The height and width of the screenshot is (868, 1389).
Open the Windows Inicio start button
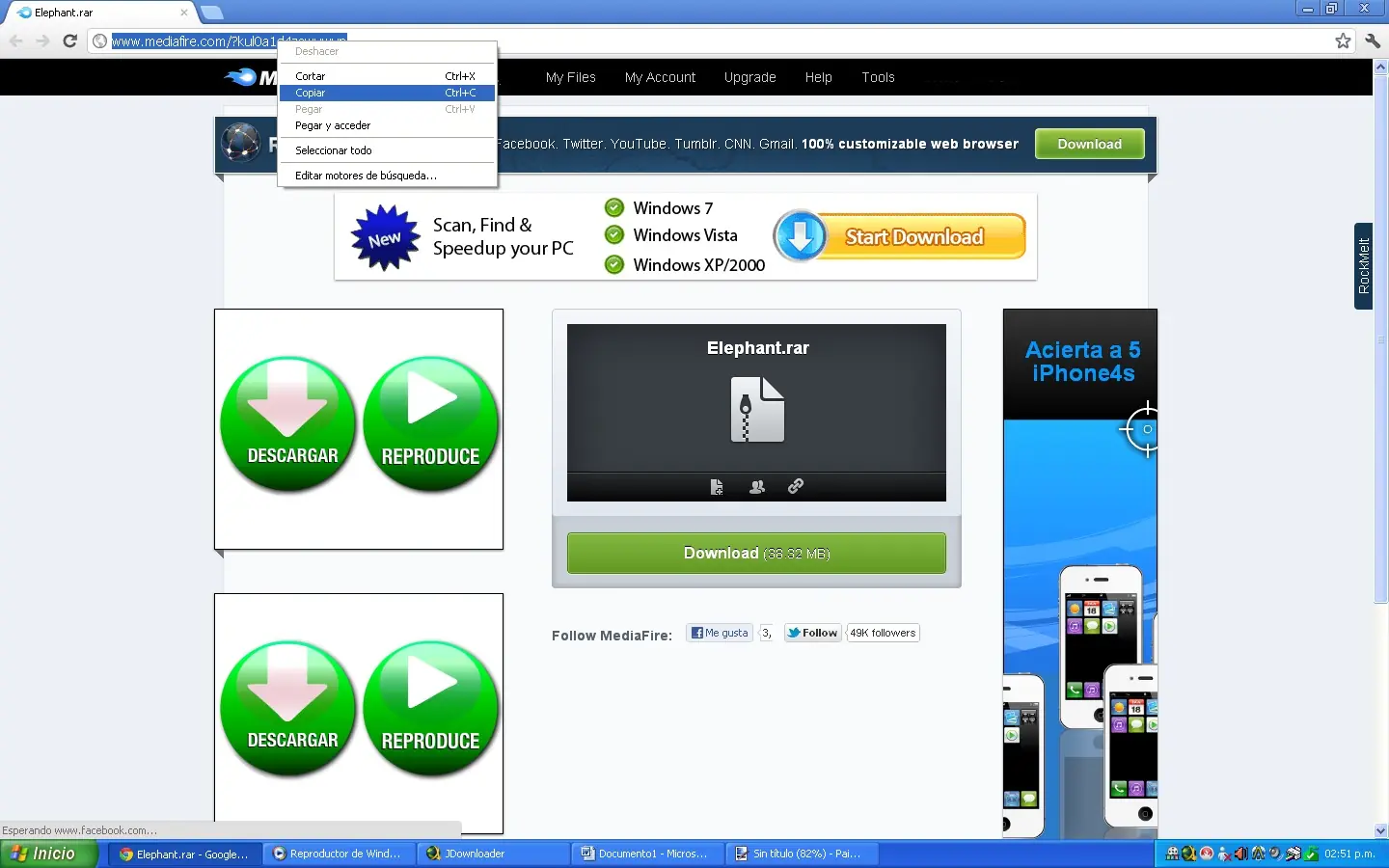48,854
